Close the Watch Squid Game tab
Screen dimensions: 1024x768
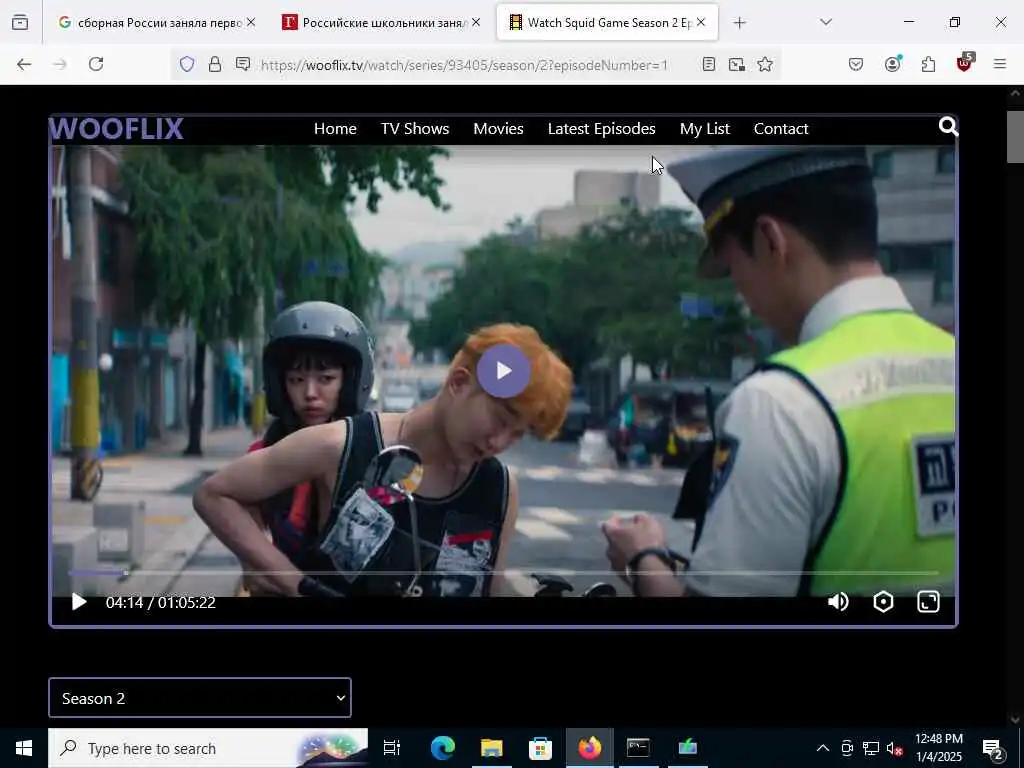coord(701,22)
